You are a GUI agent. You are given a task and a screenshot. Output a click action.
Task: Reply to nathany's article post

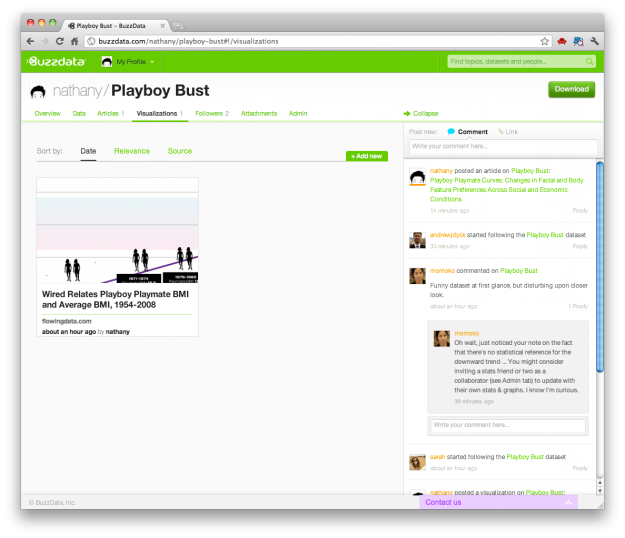pyautogui.click(x=580, y=210)
